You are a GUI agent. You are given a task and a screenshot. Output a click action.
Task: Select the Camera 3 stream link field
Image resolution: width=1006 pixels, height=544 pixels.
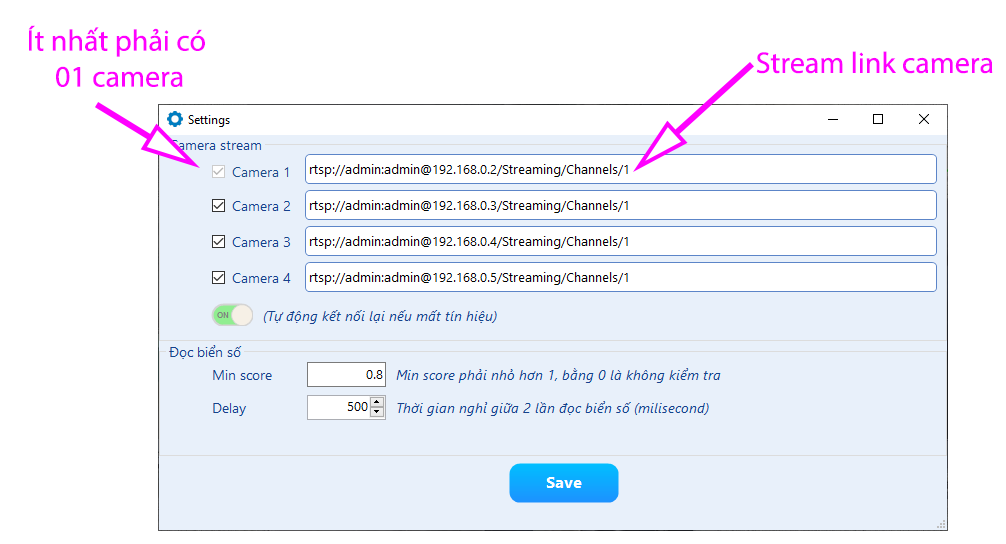tap(620, 241)
